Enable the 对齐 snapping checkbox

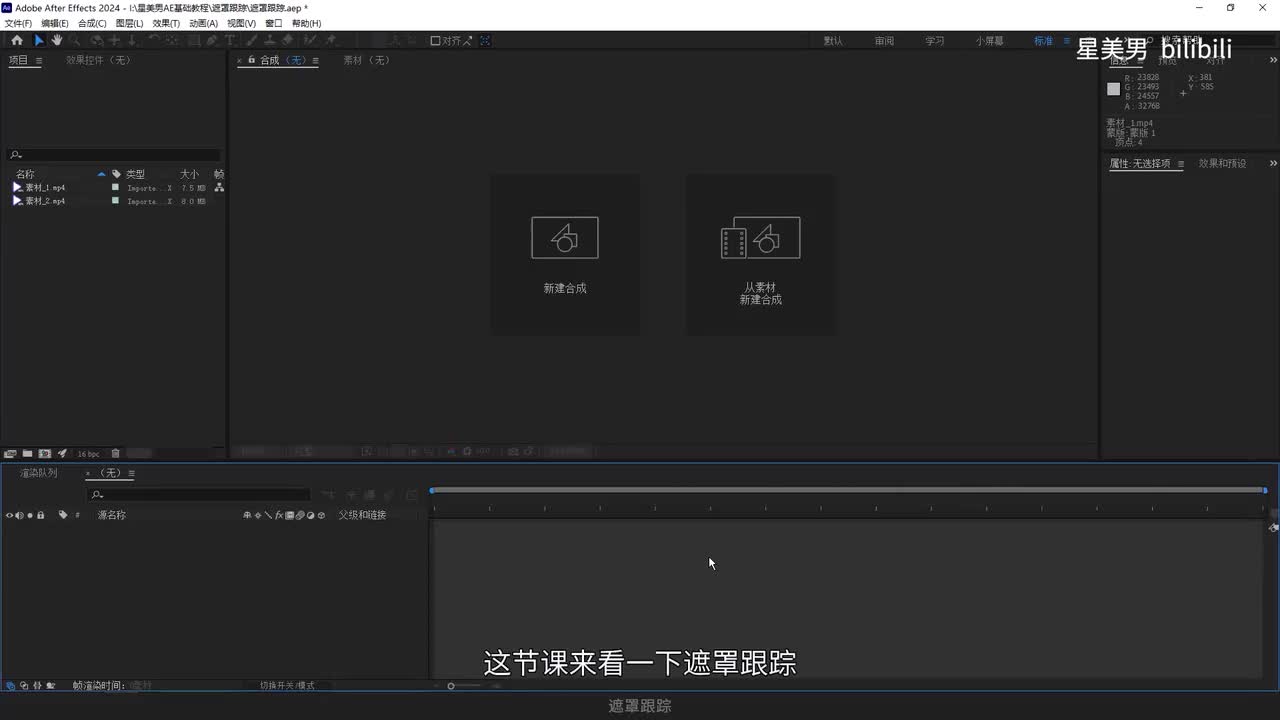coord(435,41)
